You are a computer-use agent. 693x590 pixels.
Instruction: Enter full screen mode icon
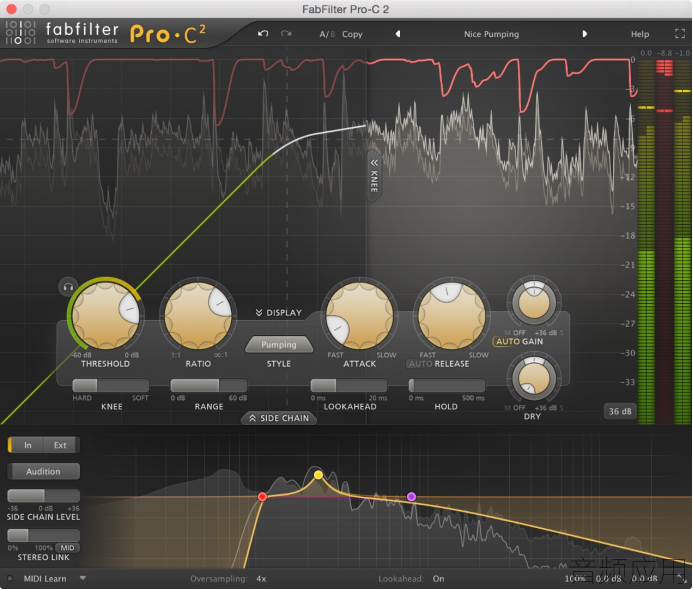point(680,34)
